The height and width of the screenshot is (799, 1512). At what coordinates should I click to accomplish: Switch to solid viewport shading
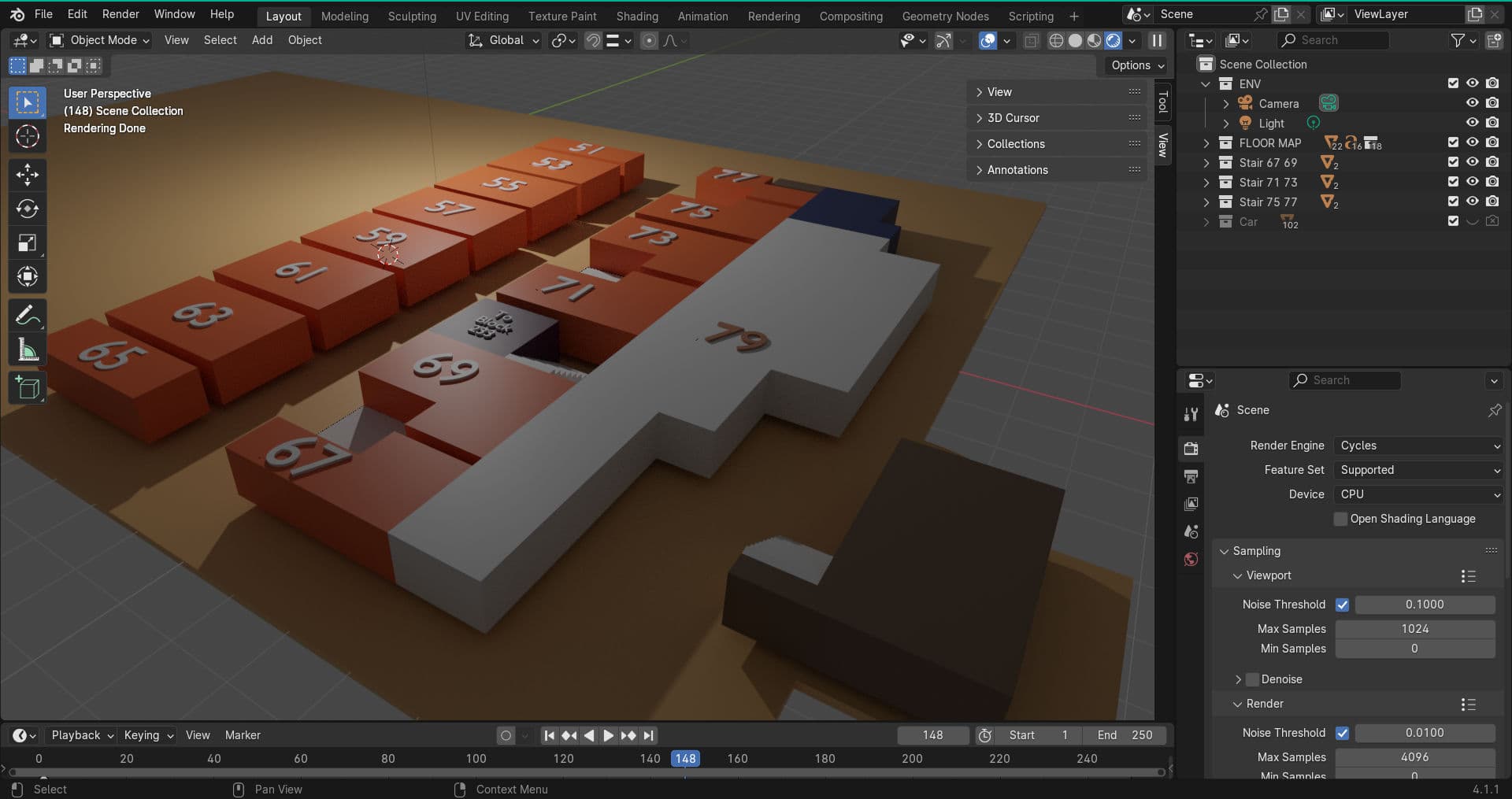[1075, 40]
